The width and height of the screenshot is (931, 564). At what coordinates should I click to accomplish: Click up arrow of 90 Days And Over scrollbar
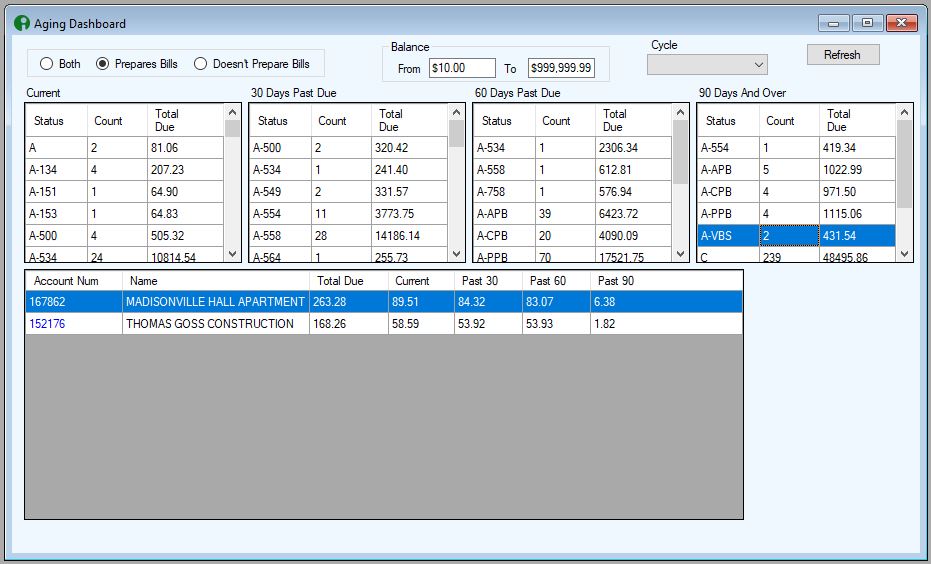click(904, 112)
